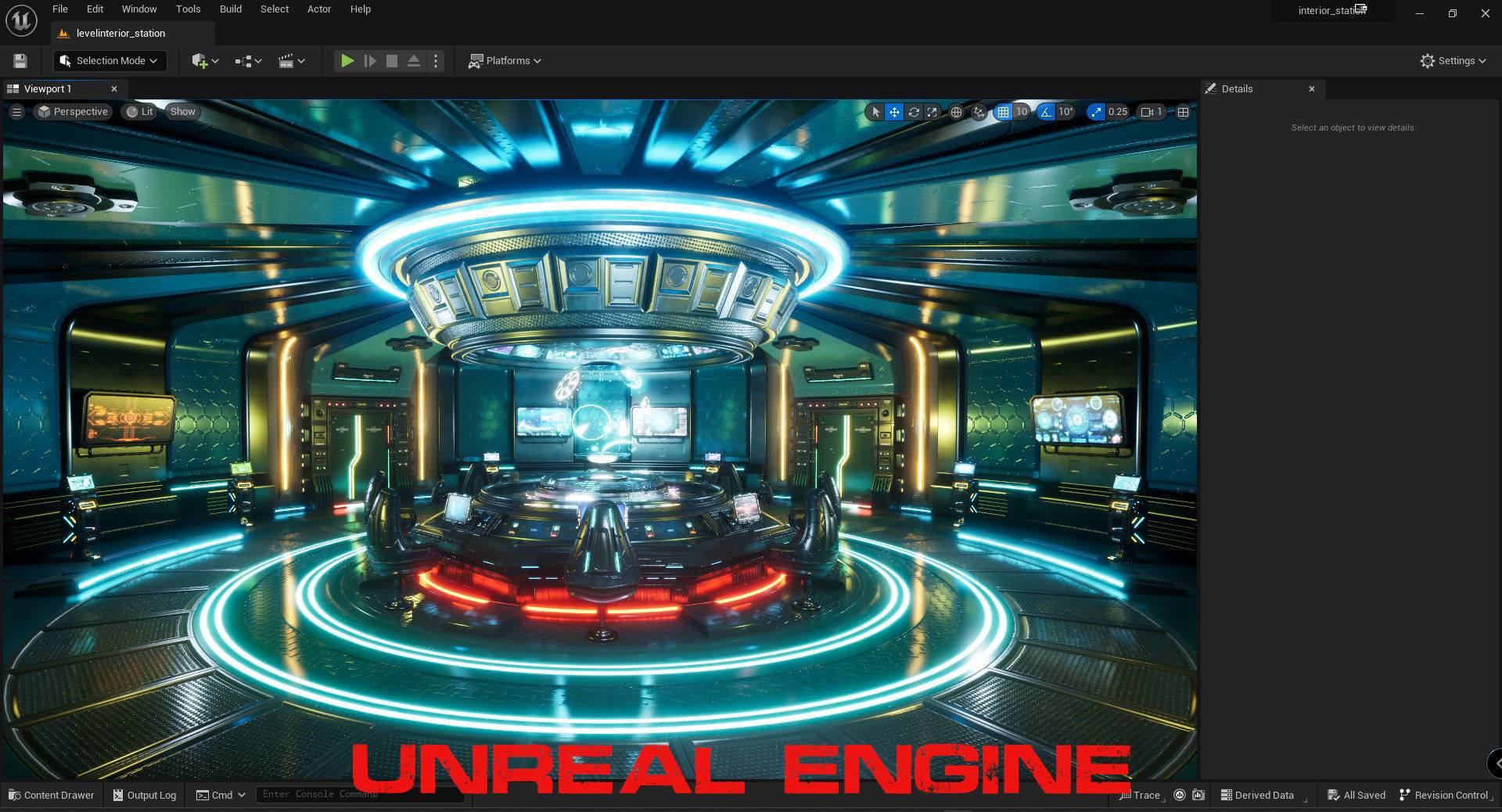Open the viewport layout maximize icon
This screenshot has width=1502, height=812.
1184,112
